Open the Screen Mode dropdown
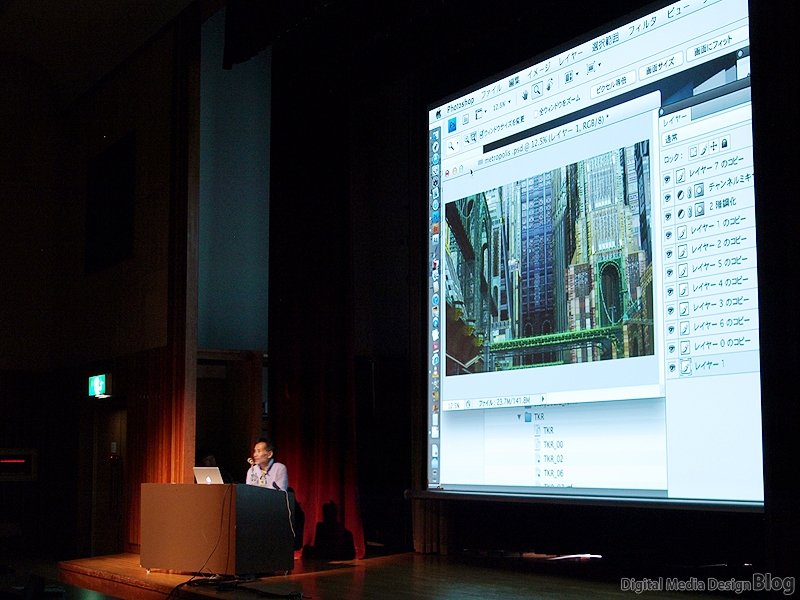 [593, 67]
